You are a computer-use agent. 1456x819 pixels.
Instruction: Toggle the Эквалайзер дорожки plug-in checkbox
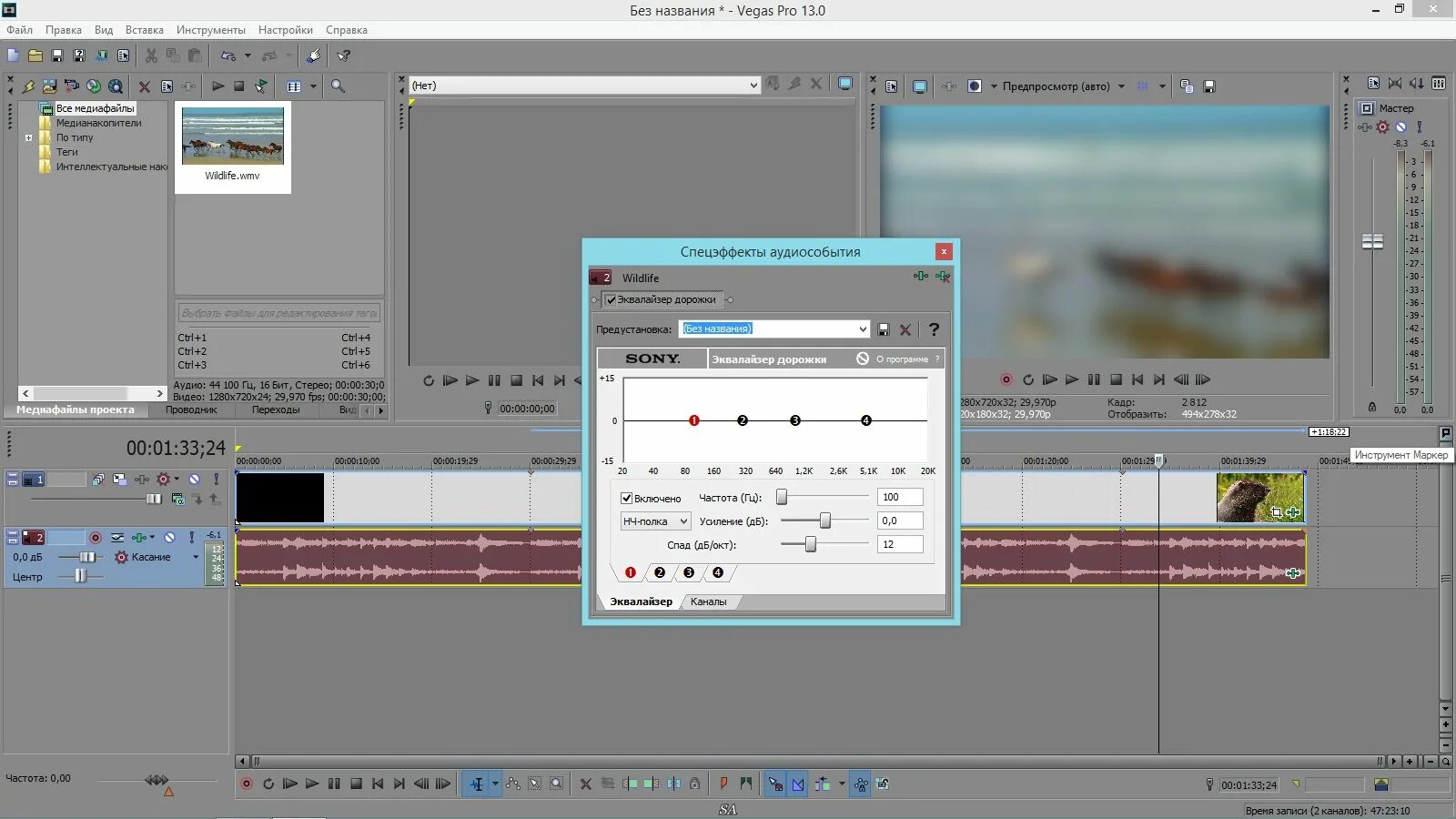pos(611,299)
